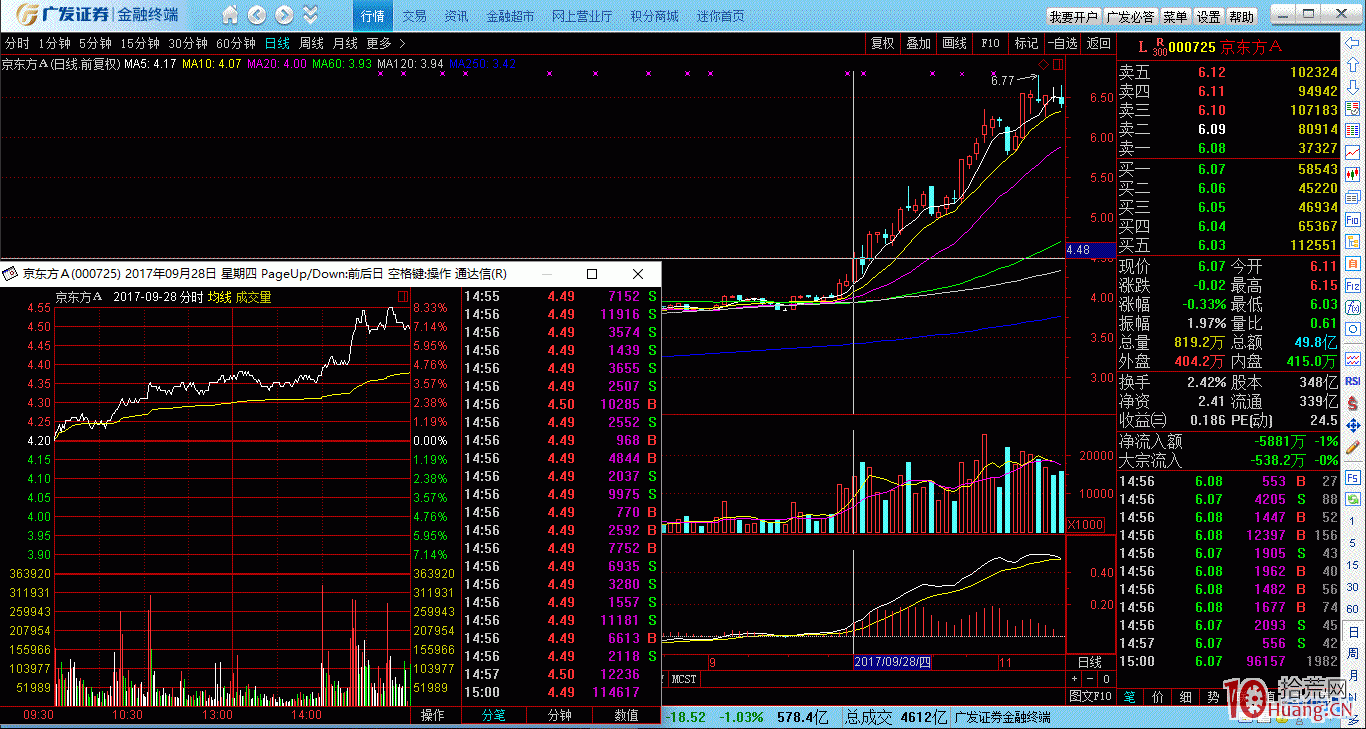Open the 金融超市 tab
This screenshot has width=1366, height=729.
(510, 17)
